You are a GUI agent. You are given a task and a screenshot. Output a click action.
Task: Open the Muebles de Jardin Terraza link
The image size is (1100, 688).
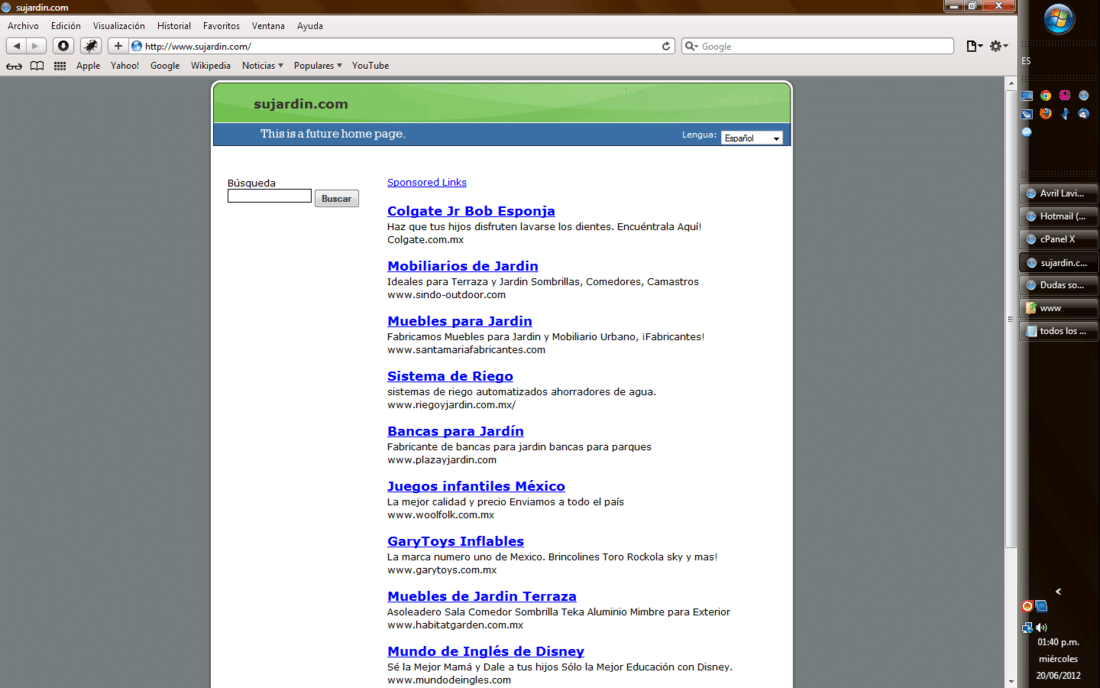coord(482,597)
